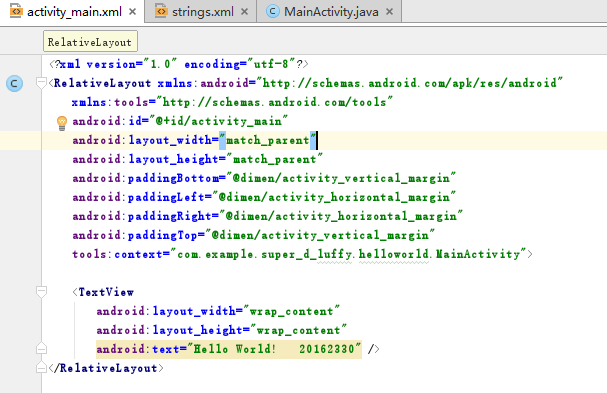
Task: Open the strings.xml tab
Action: [x=202, y=12]
